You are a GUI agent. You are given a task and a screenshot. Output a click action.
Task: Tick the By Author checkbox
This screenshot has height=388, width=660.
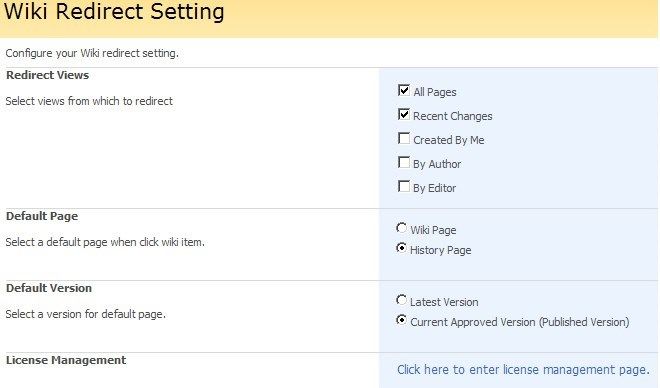pos(404,162)
